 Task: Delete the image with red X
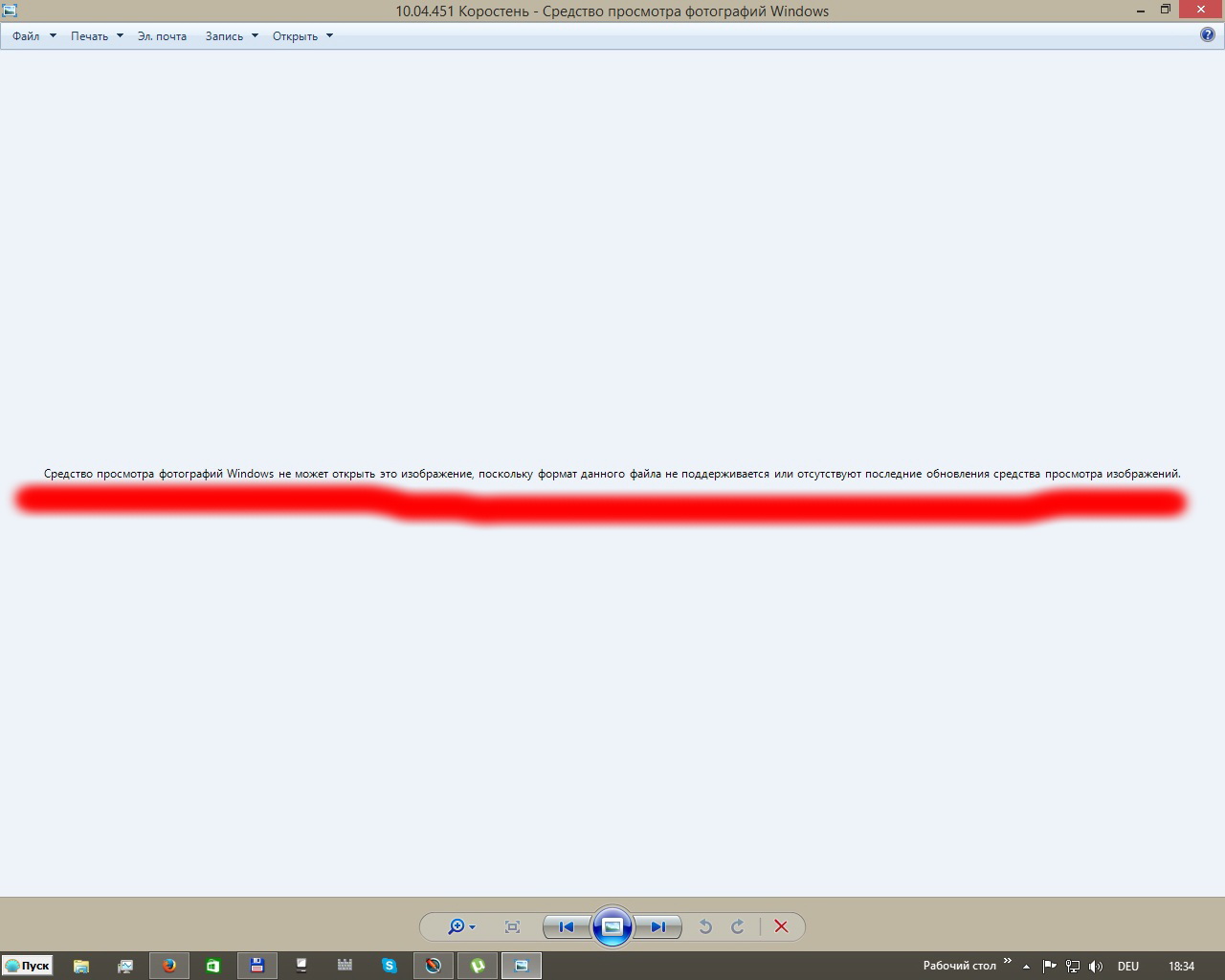[781, 926]
